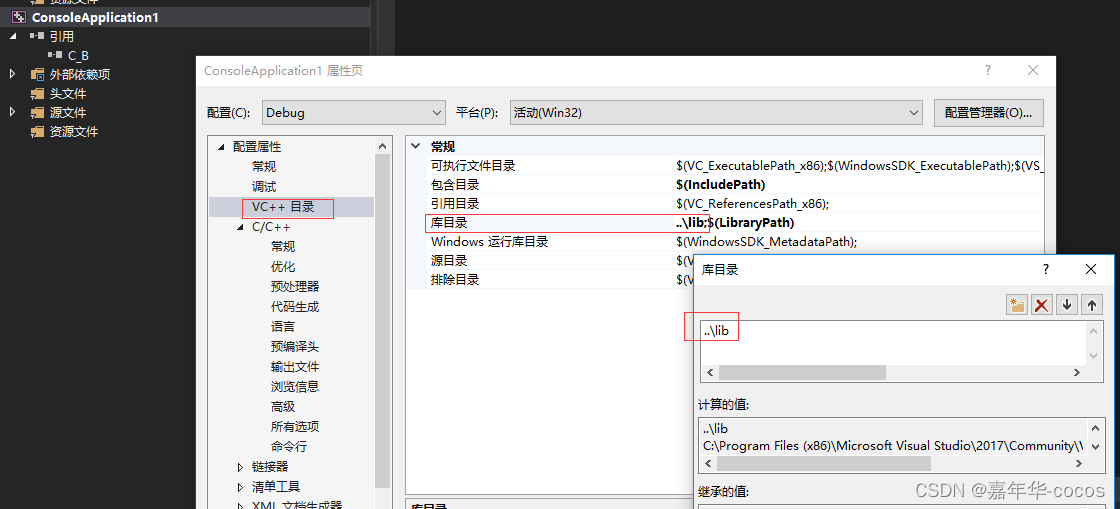The height and width of the screenshot is (509, 1120).
Task: Click the property tree scrollbar up arrow
Action: click(384, 146)
